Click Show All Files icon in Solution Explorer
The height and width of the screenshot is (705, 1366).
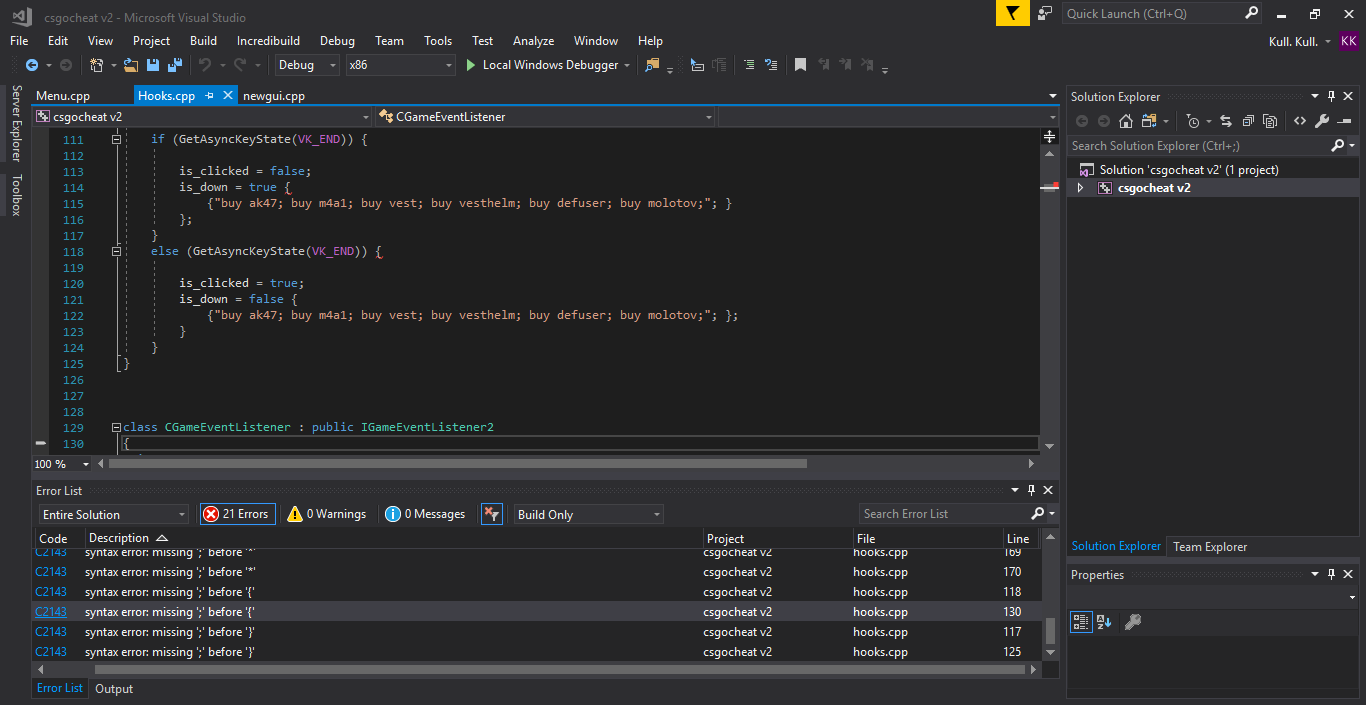(x=1270, y=121)
